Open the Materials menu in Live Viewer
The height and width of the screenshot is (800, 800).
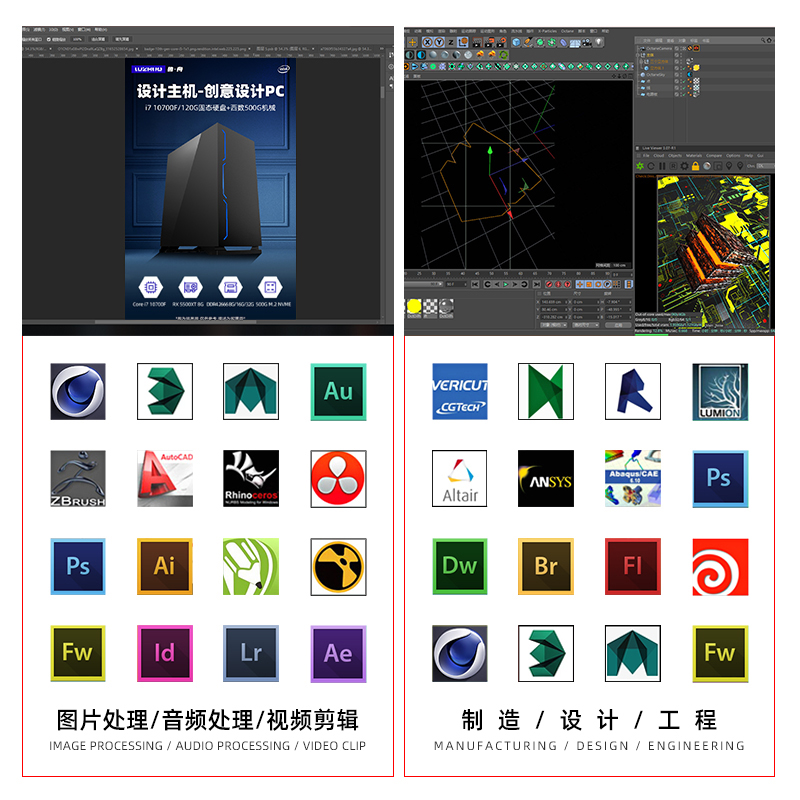pyautogui.click(x=694, y=156)
